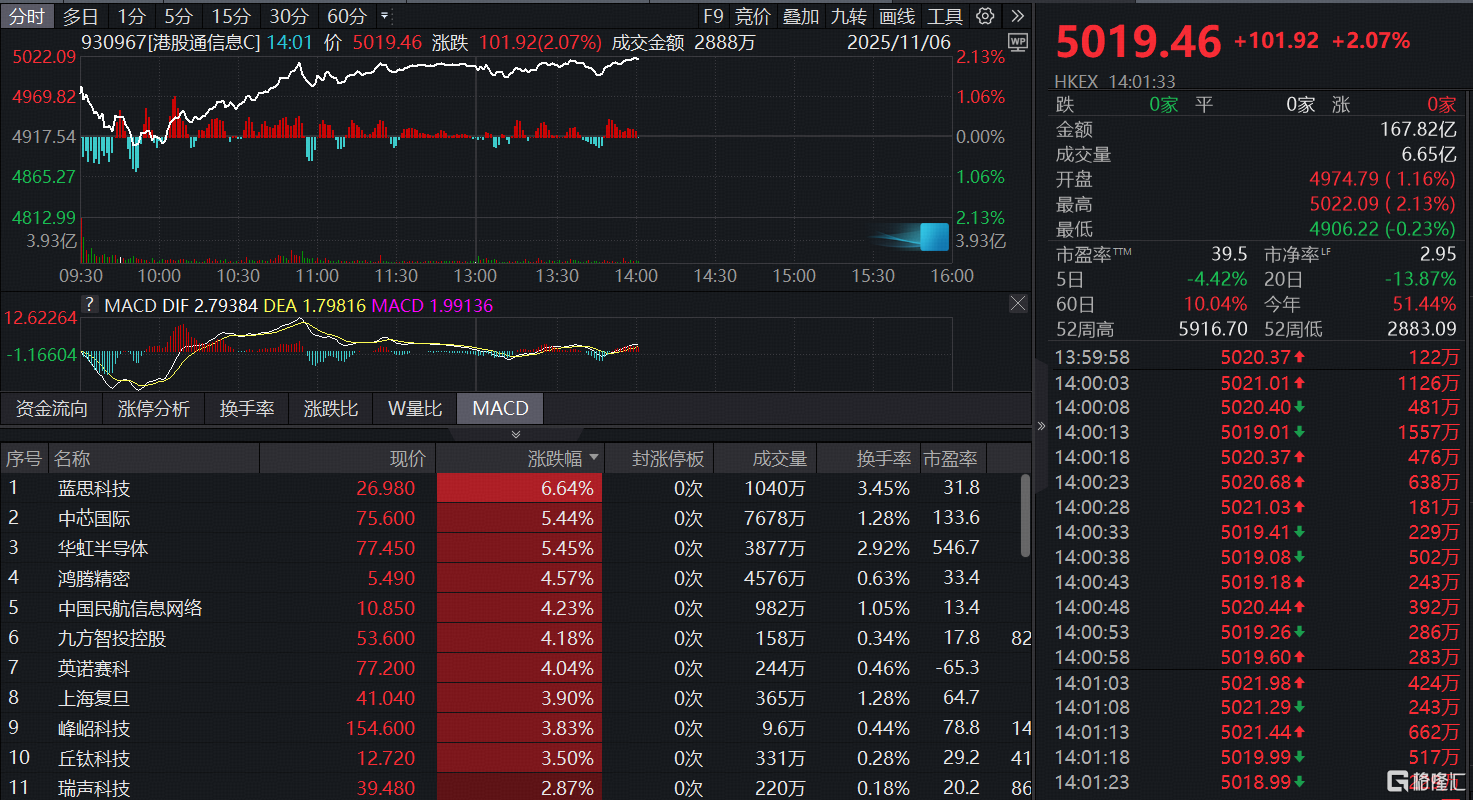1473x800 pixels.
Task: Toggle the 竞价 auction display
Action: [x=752, y=16]
